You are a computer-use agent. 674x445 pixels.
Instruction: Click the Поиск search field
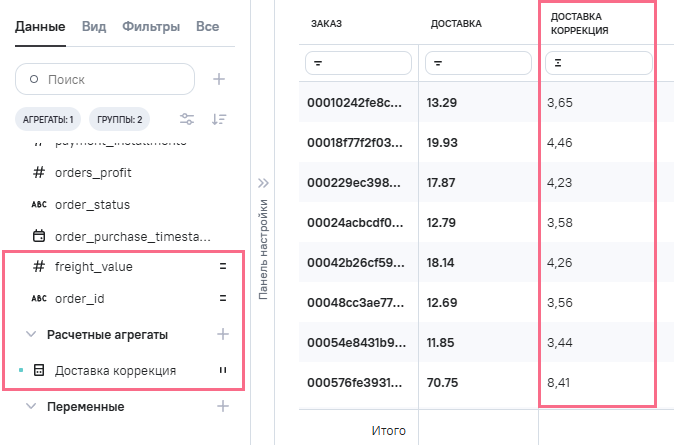click(x=105, y=79)
